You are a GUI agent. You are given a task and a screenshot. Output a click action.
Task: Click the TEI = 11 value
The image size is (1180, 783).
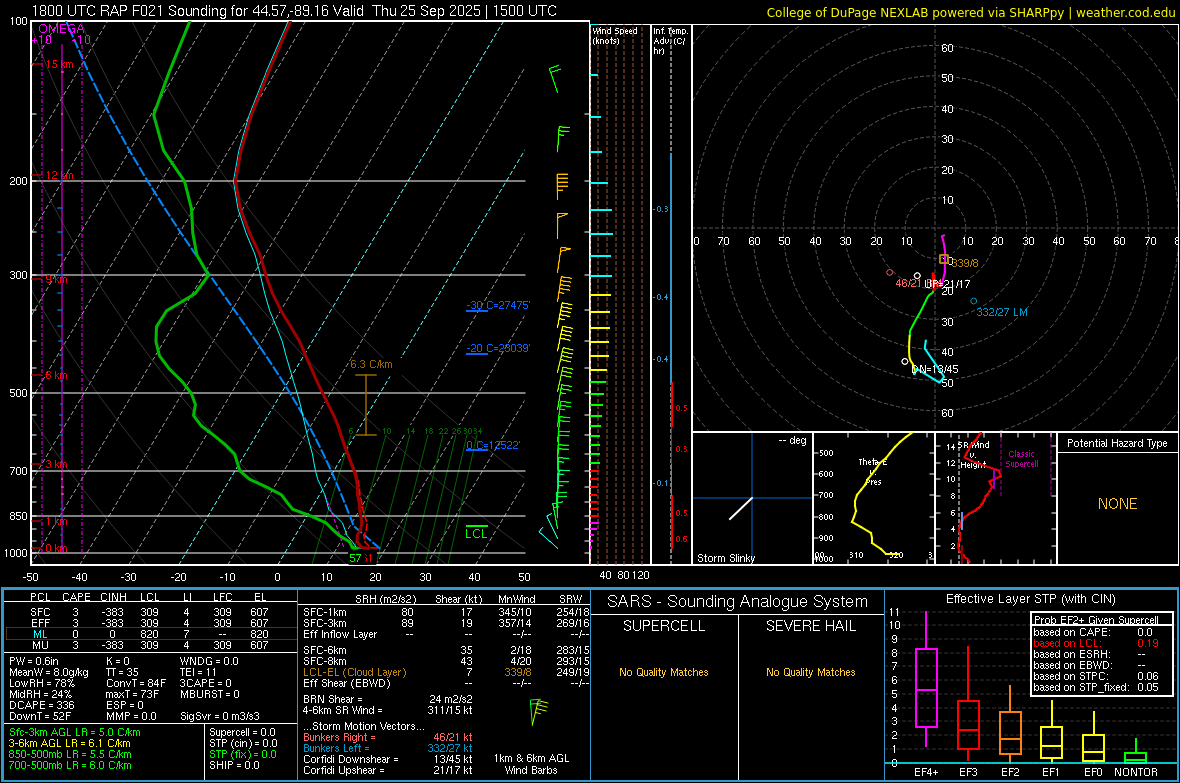(198, 672)
